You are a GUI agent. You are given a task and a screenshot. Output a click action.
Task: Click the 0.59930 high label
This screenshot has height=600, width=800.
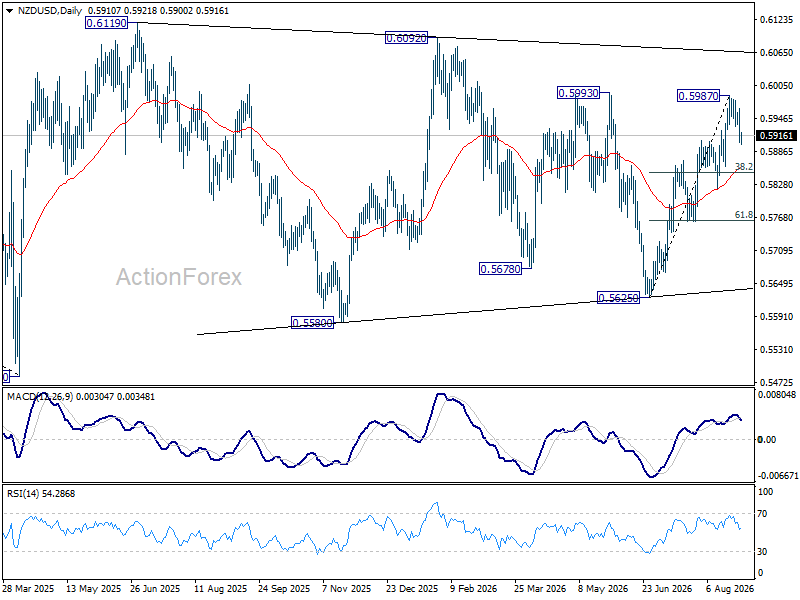click(x=579, y=93)
